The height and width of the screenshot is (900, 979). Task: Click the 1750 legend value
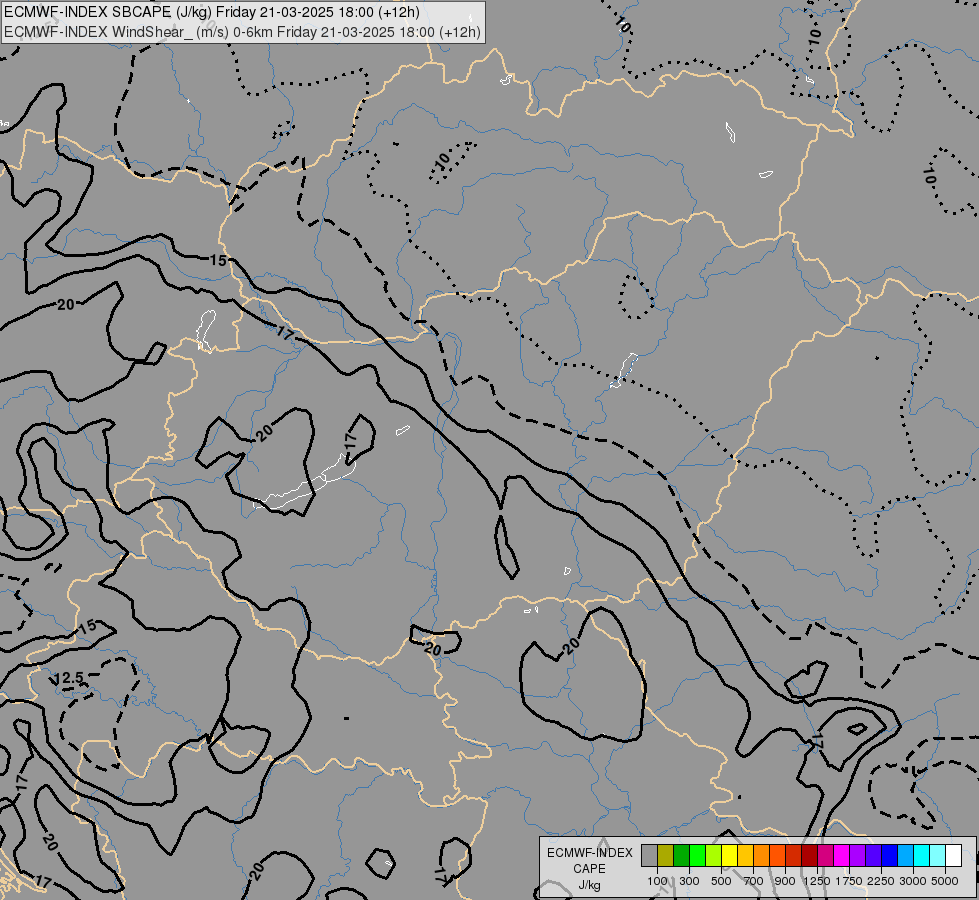point(849,881)
